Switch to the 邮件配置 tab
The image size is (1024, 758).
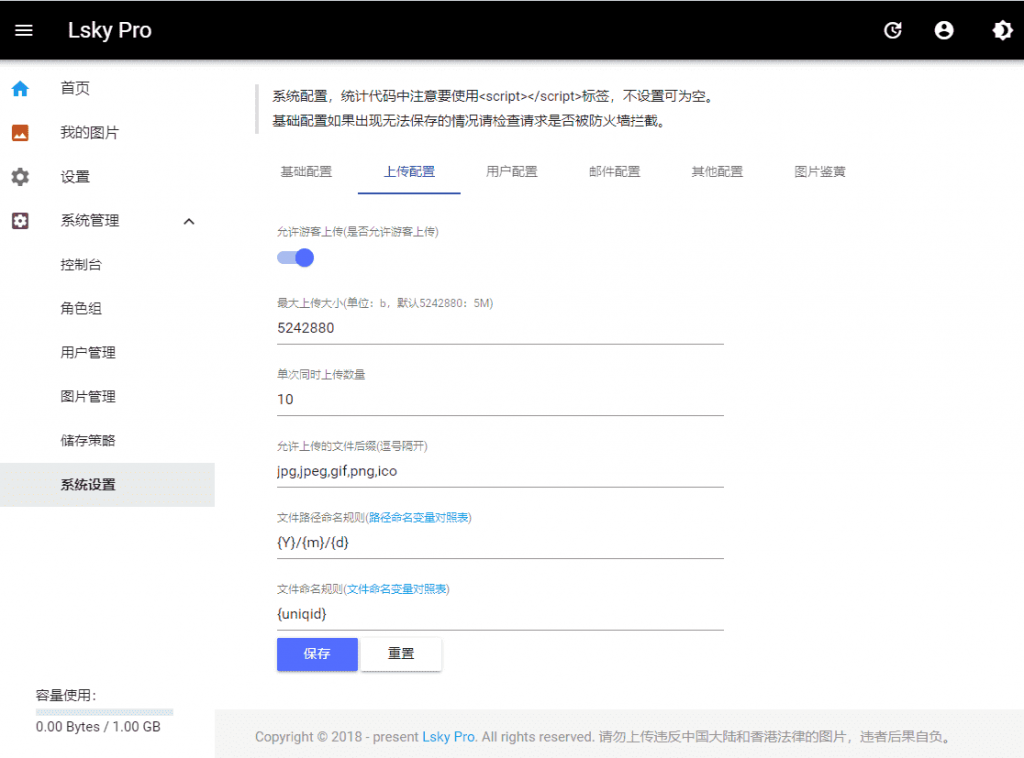pos(614,171)
